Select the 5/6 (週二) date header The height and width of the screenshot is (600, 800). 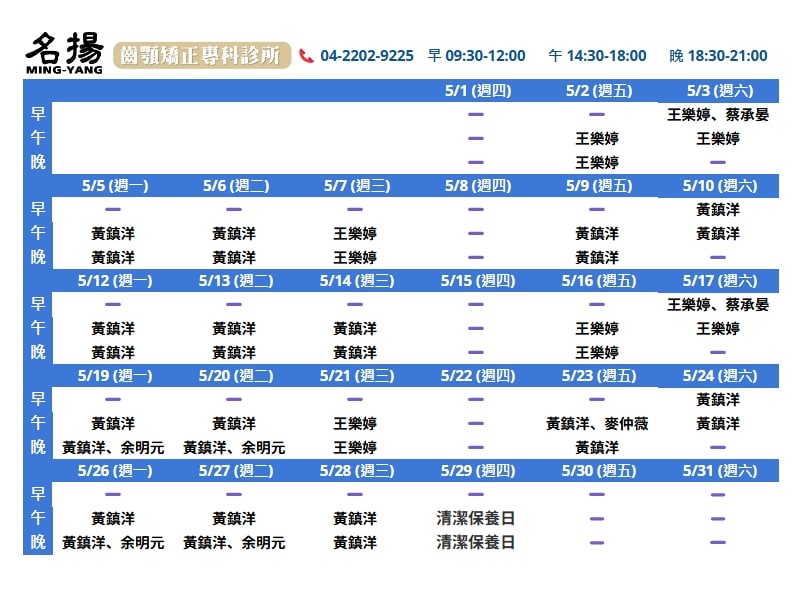(x=236, y=186)
